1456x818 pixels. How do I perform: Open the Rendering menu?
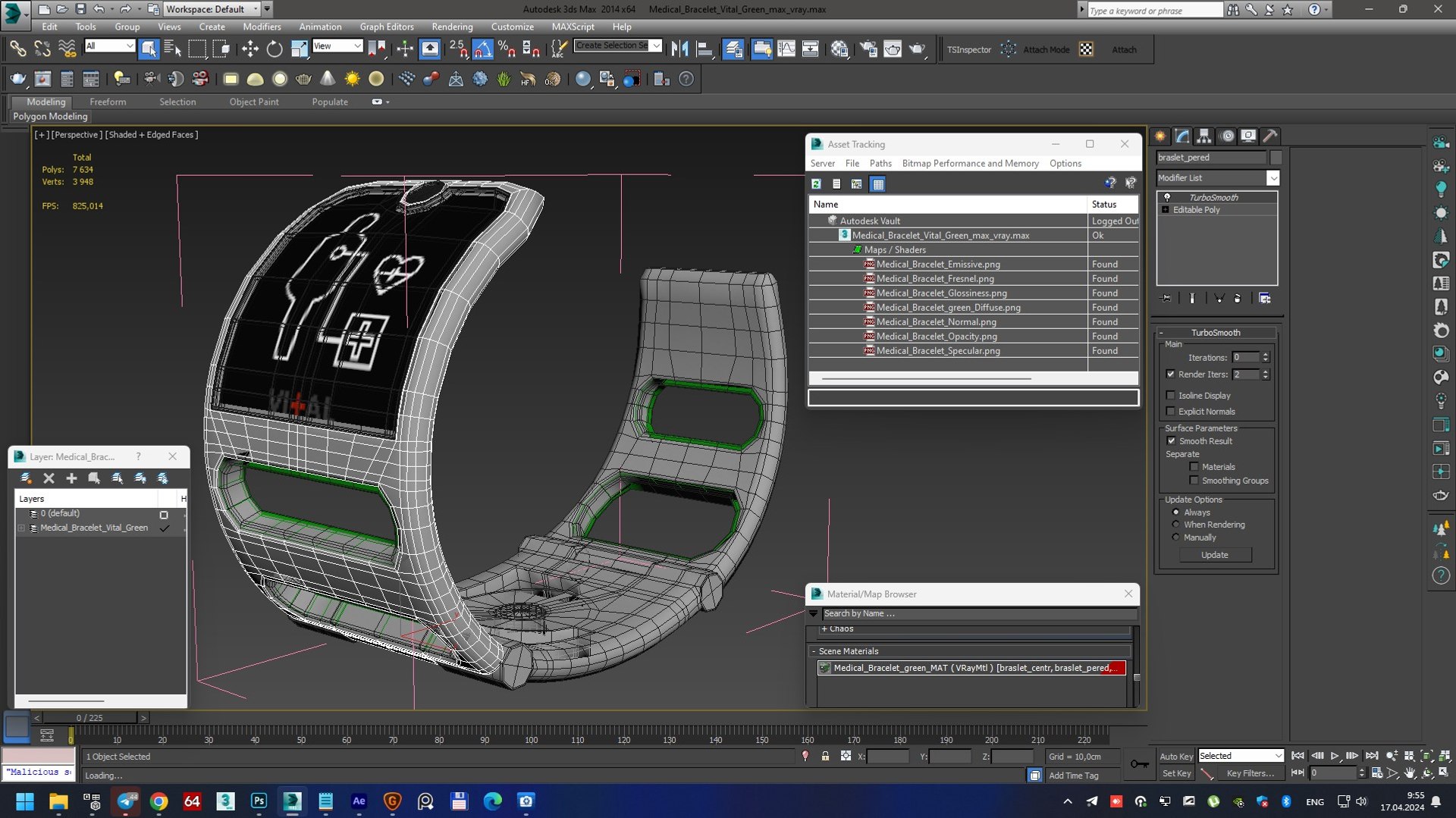[452, 27]
